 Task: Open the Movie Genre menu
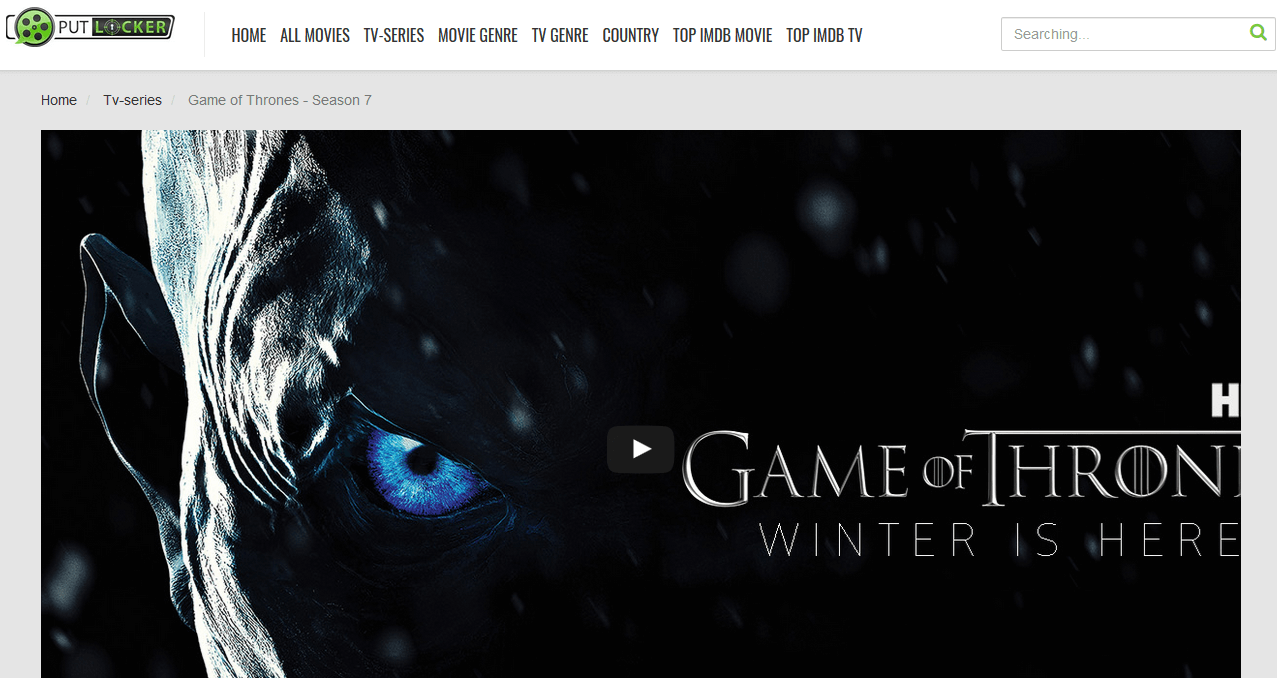pos(478,35)
